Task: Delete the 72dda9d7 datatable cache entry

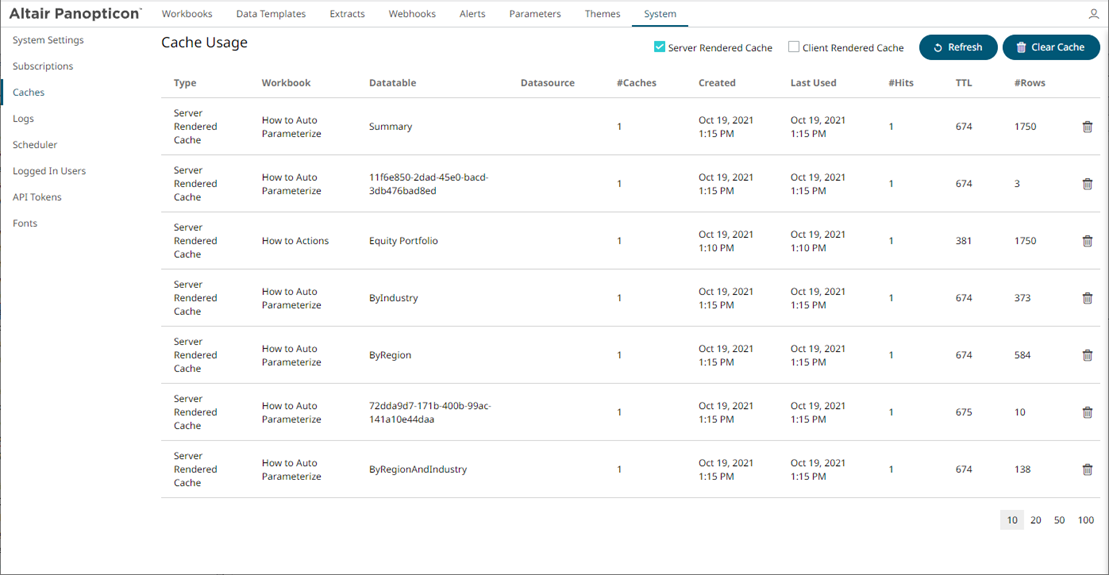Action: pos(1087,412)
